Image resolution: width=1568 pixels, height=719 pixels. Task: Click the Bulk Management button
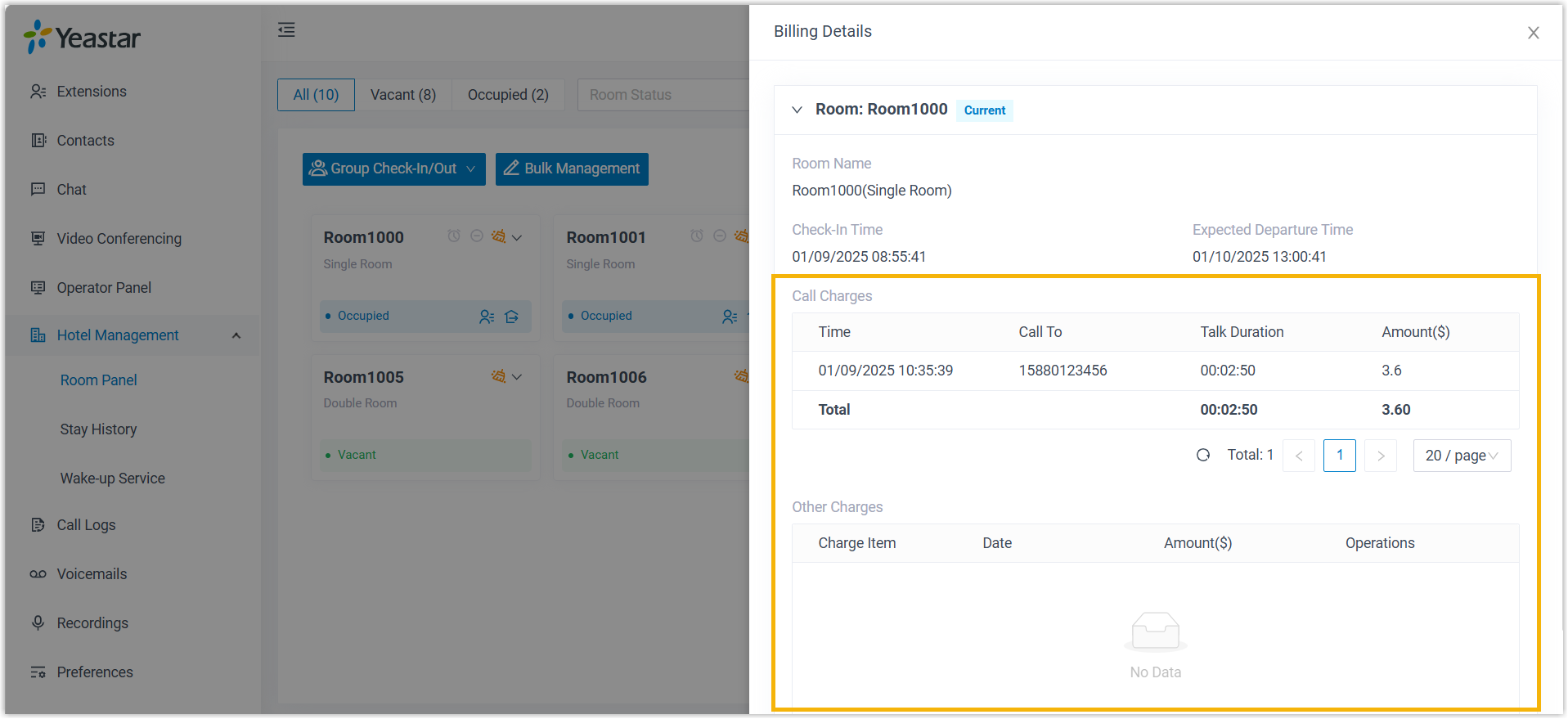(x=572, y=169)
